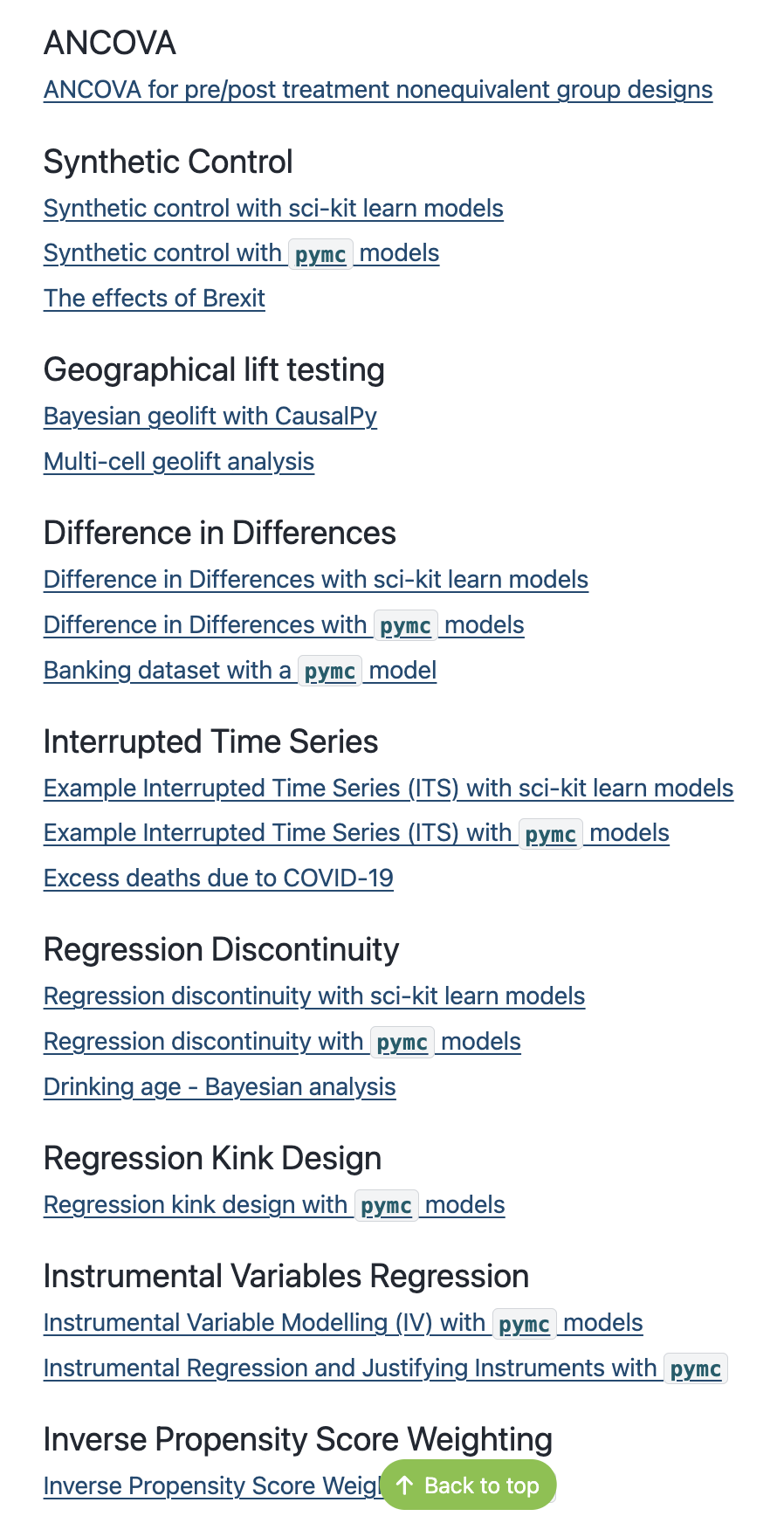View Banking dataset with a pymc model
784x1523 pixels.
click(x=240, y=671)
